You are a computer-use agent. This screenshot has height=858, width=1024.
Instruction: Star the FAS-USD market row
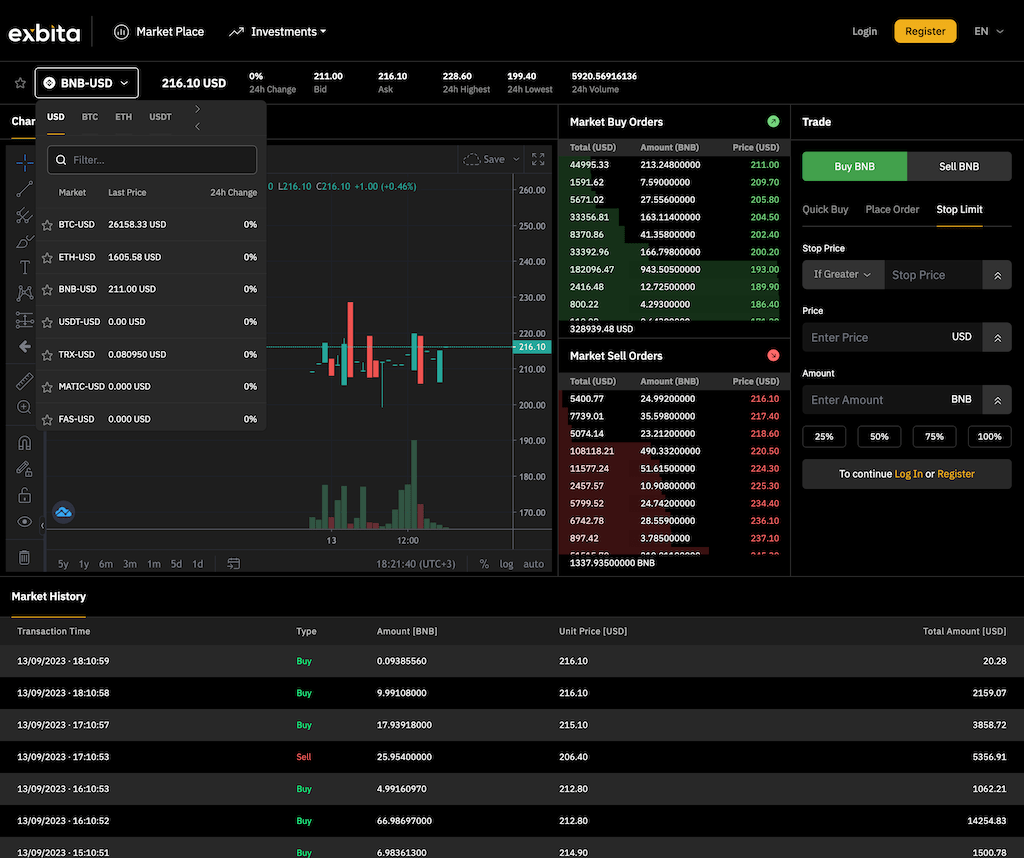click(47, 420)
